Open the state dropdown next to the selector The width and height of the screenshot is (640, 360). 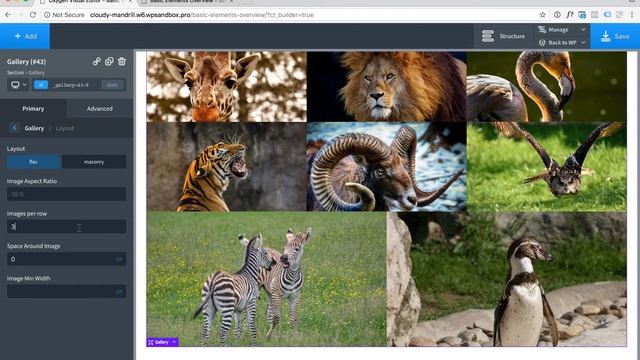[113, 85]
